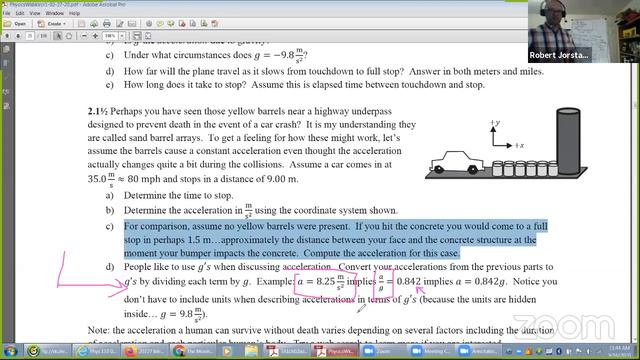Image resolution: width=640 pixels, height=360 pixels.
Task: Open the last left side panel icon
Action: coord(7,106)
